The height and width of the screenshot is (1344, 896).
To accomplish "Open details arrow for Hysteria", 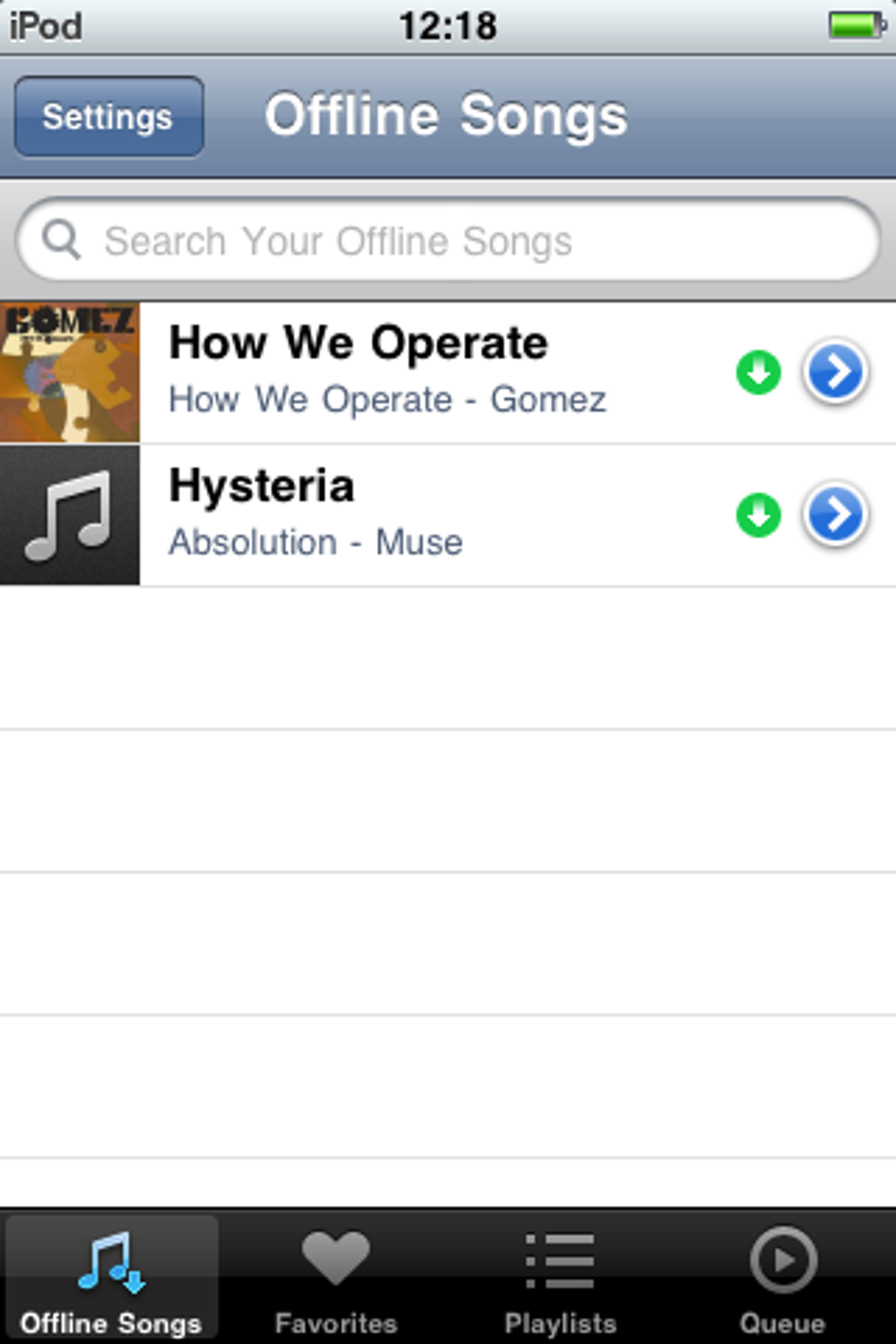I will point(835,515).
